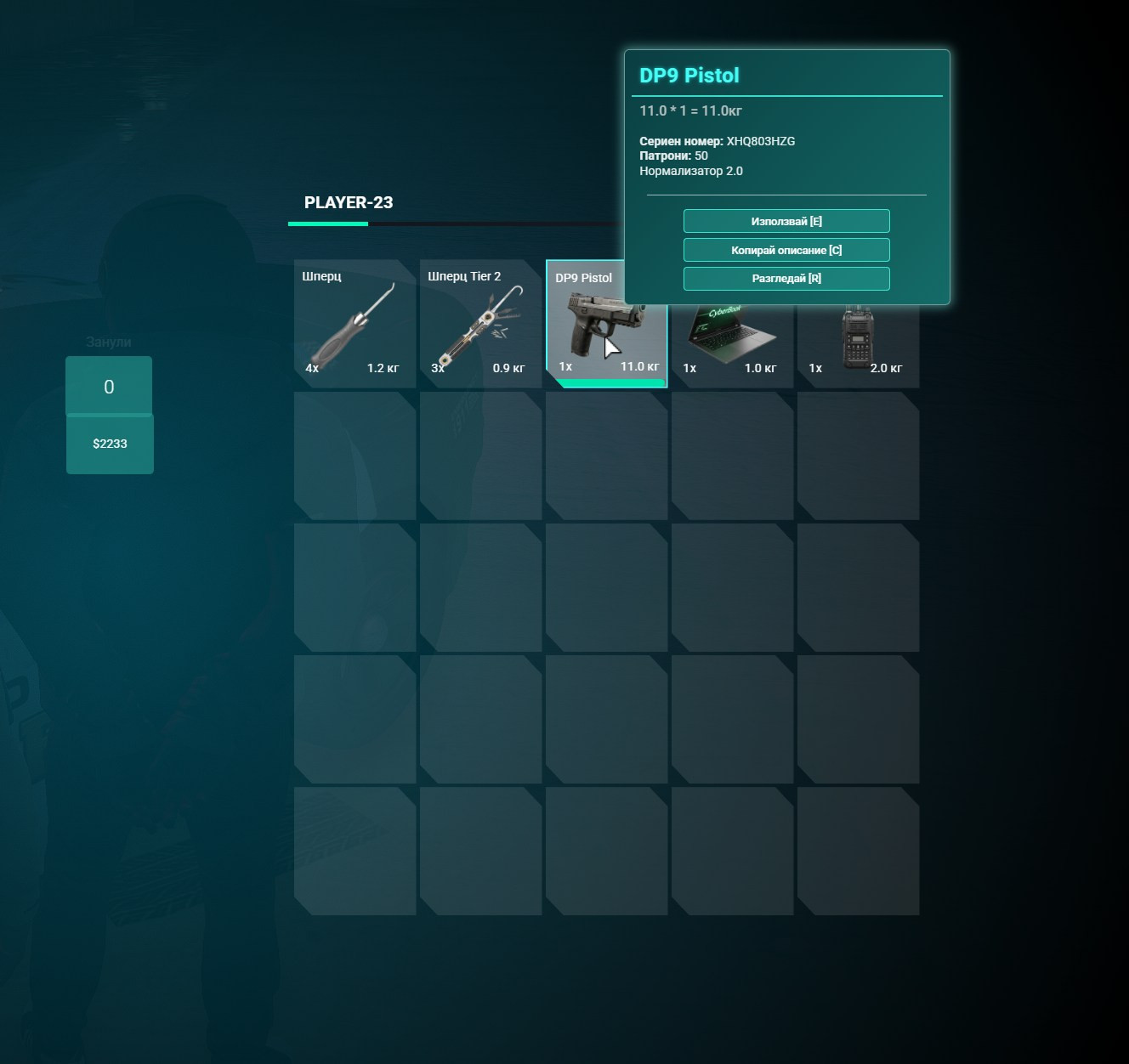Click the 4x count on Шперц
The width and height of the screenshot is (1129, 1064).
tap(312, 368)
